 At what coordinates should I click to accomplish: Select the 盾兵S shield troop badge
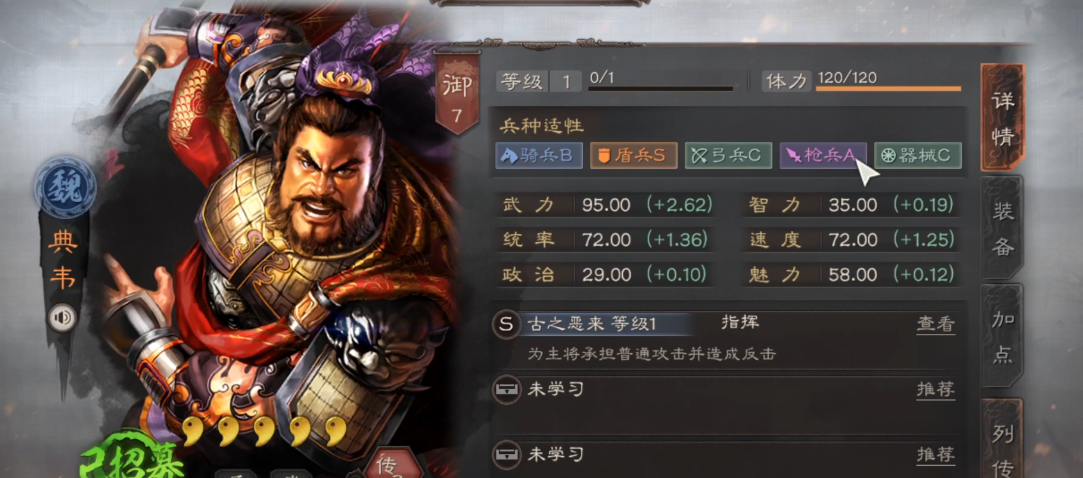pos(633,155)
